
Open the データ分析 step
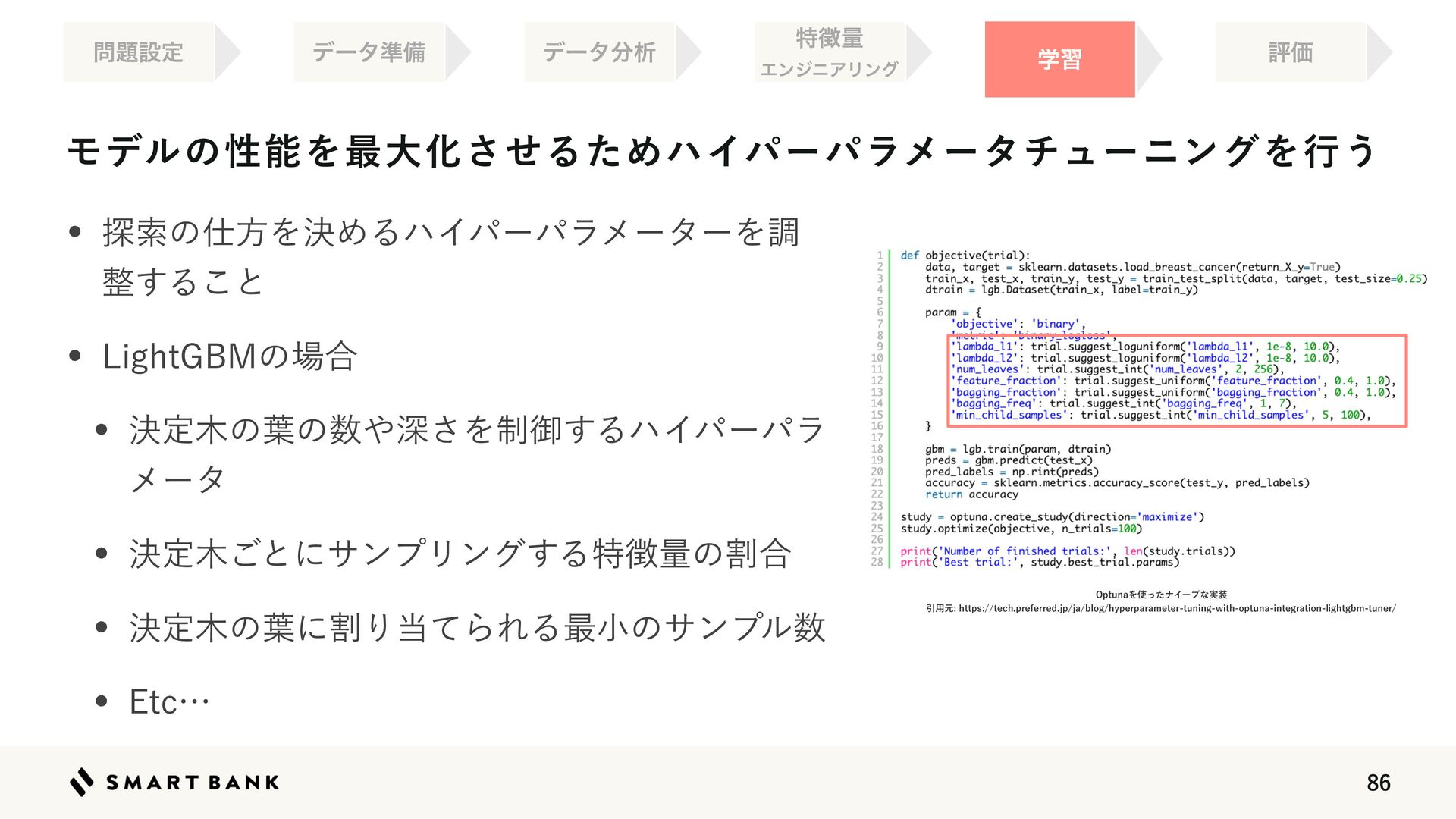click(x=599, y=52)
